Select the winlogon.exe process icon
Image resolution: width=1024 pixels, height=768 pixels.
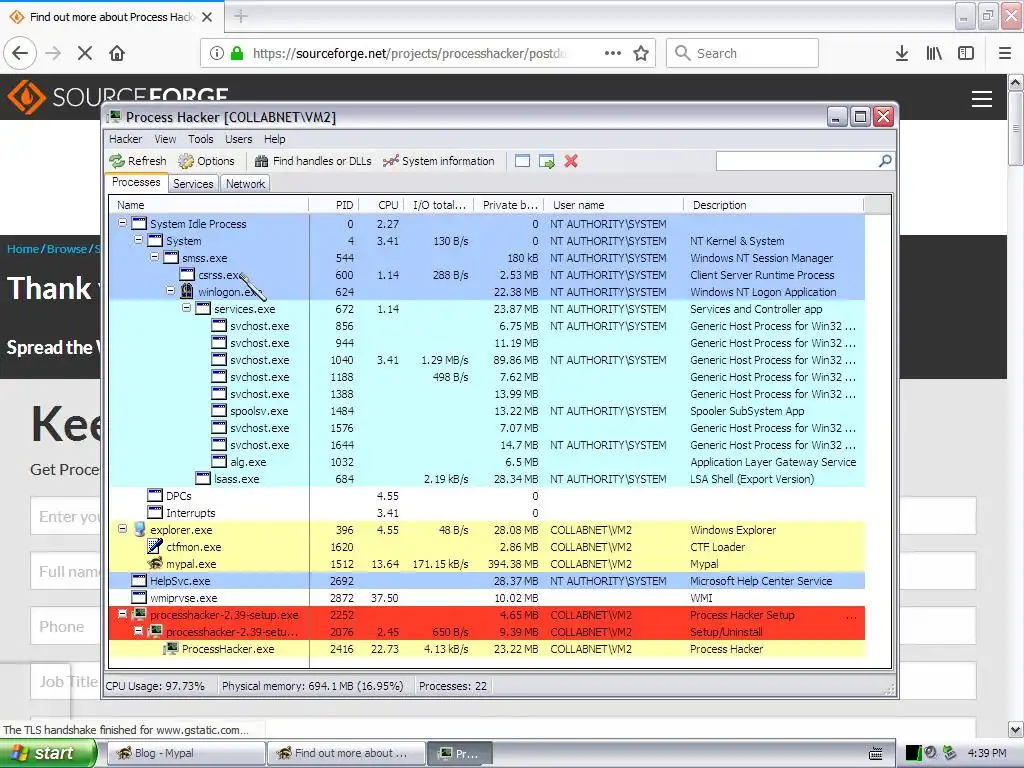click(x=187, y=291)
